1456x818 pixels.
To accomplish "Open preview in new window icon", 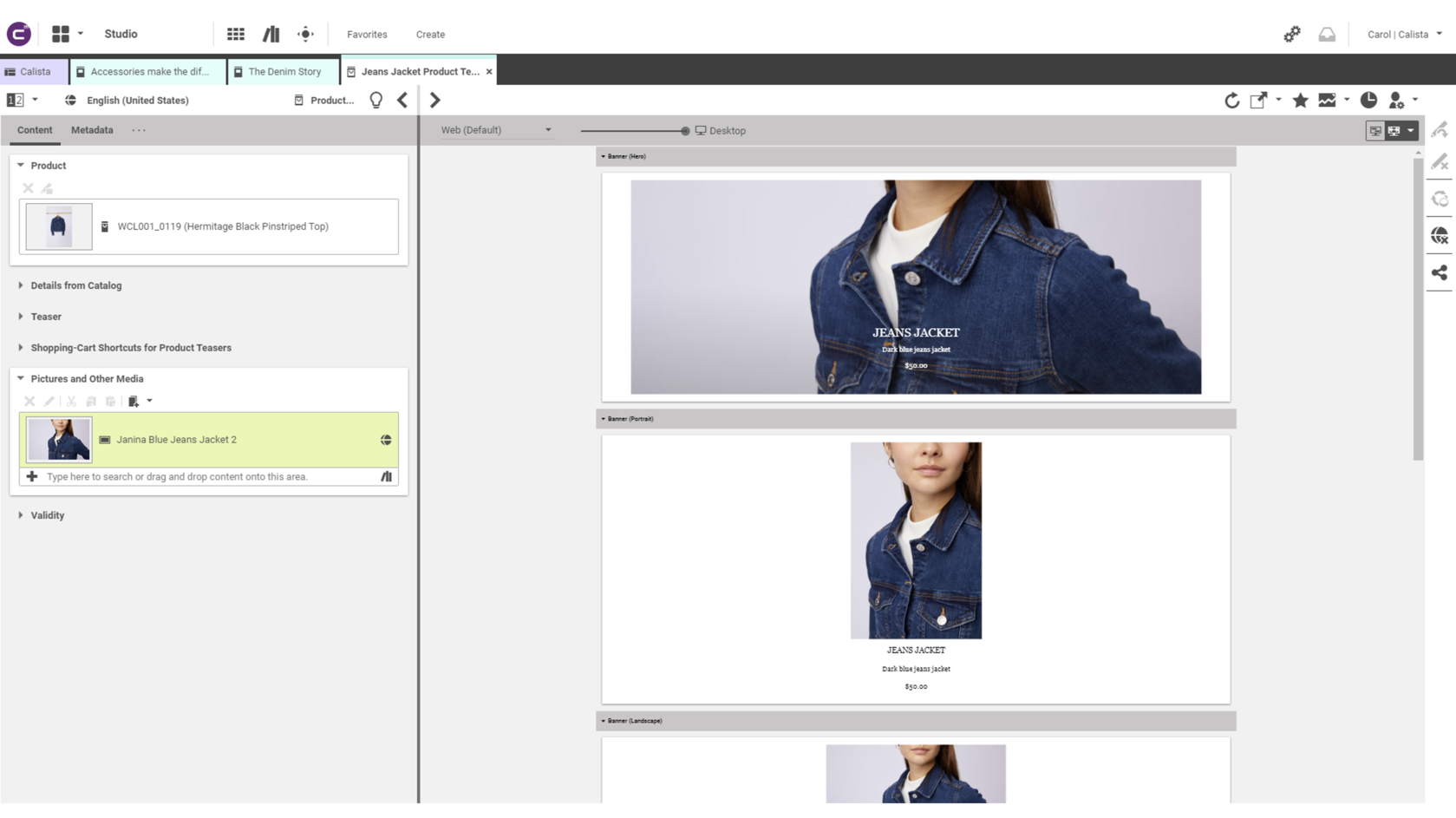I will [x=1258, y=100].
